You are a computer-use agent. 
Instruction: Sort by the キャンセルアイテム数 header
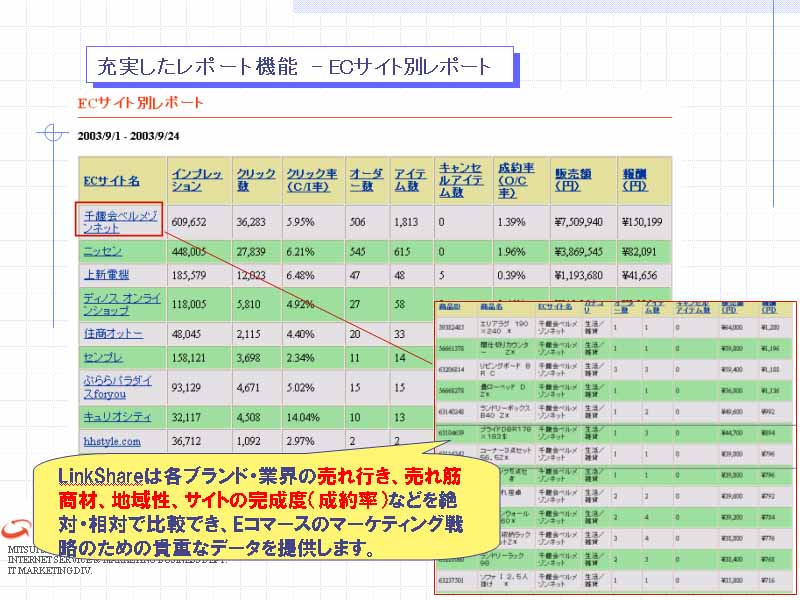461,180
